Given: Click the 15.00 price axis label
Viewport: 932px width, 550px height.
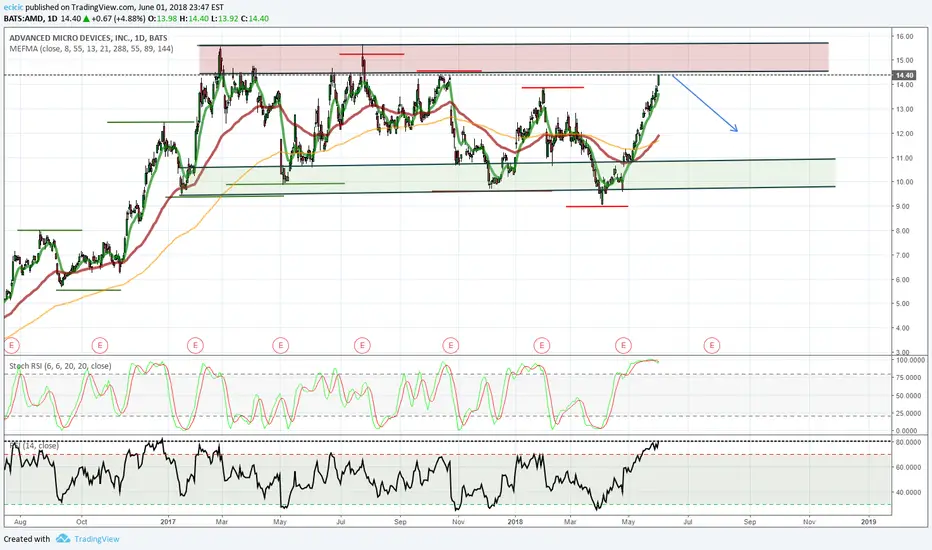Looking at the screenshot, I should coord(905,60).
